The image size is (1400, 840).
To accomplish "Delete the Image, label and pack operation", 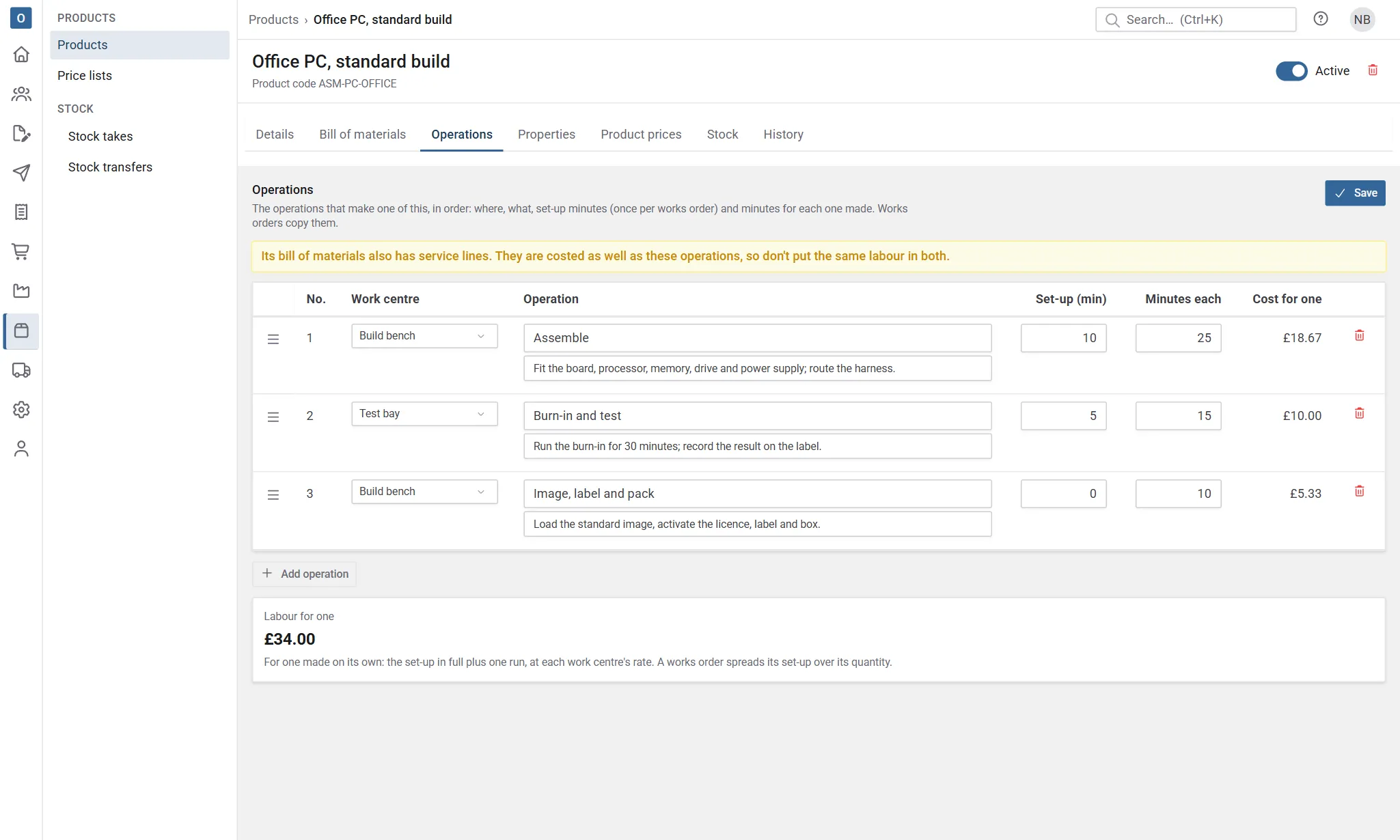I will tap(1360, 491).
